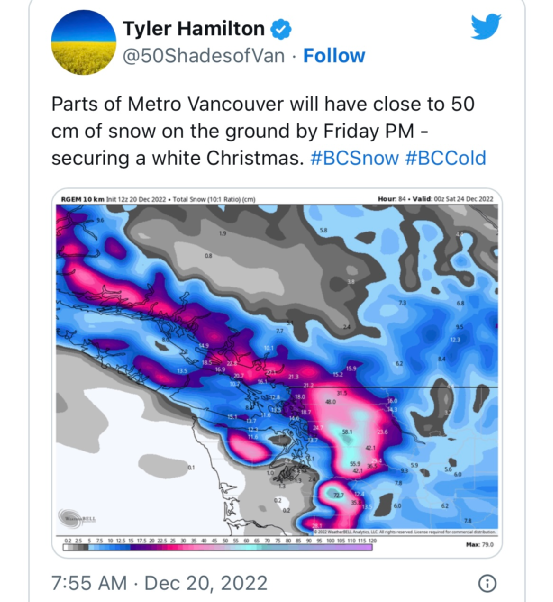Click the @50ShadesofVan handle
This screenshot has width=553, height=602.
tap(204, 56)
